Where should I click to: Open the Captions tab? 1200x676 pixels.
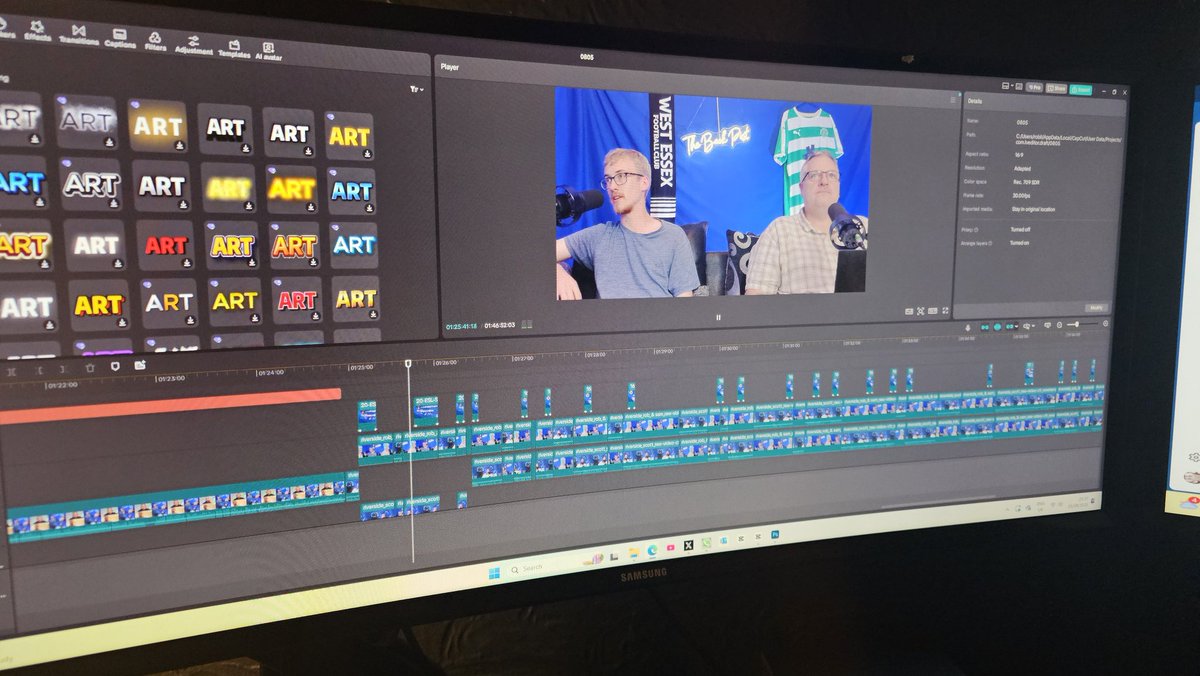120,39
